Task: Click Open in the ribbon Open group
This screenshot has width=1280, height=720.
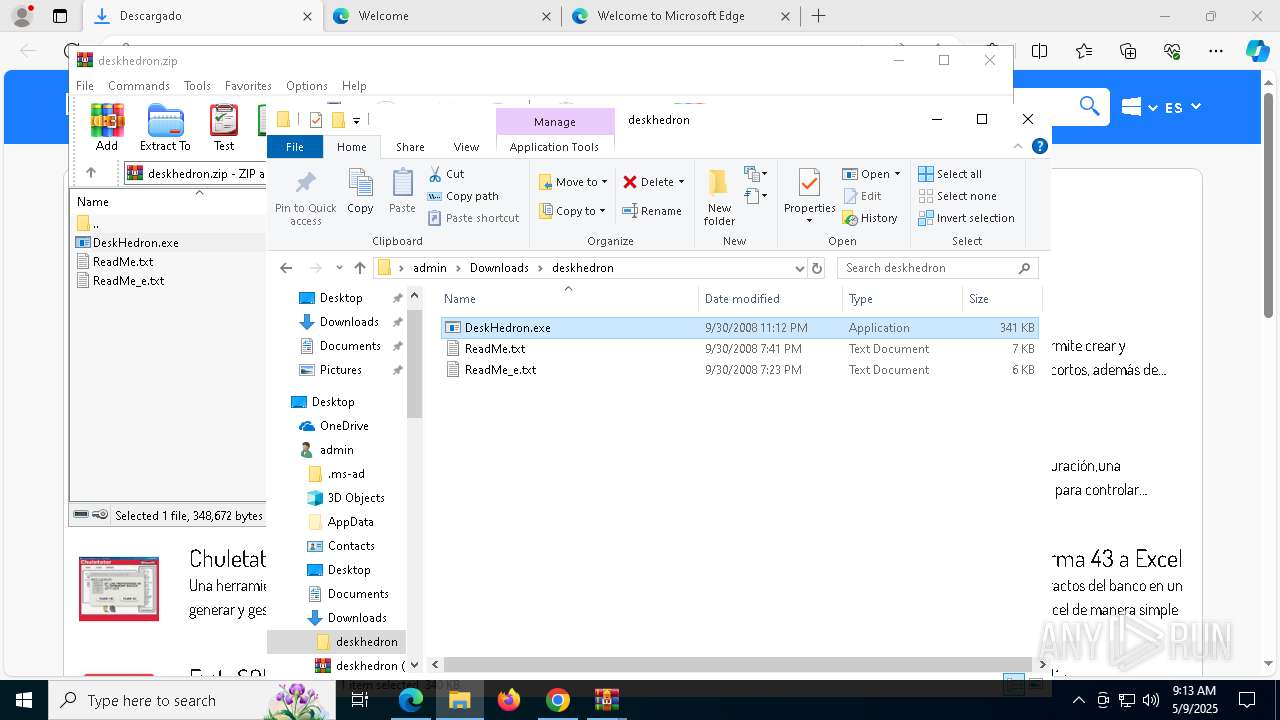Action: point(866,174)
